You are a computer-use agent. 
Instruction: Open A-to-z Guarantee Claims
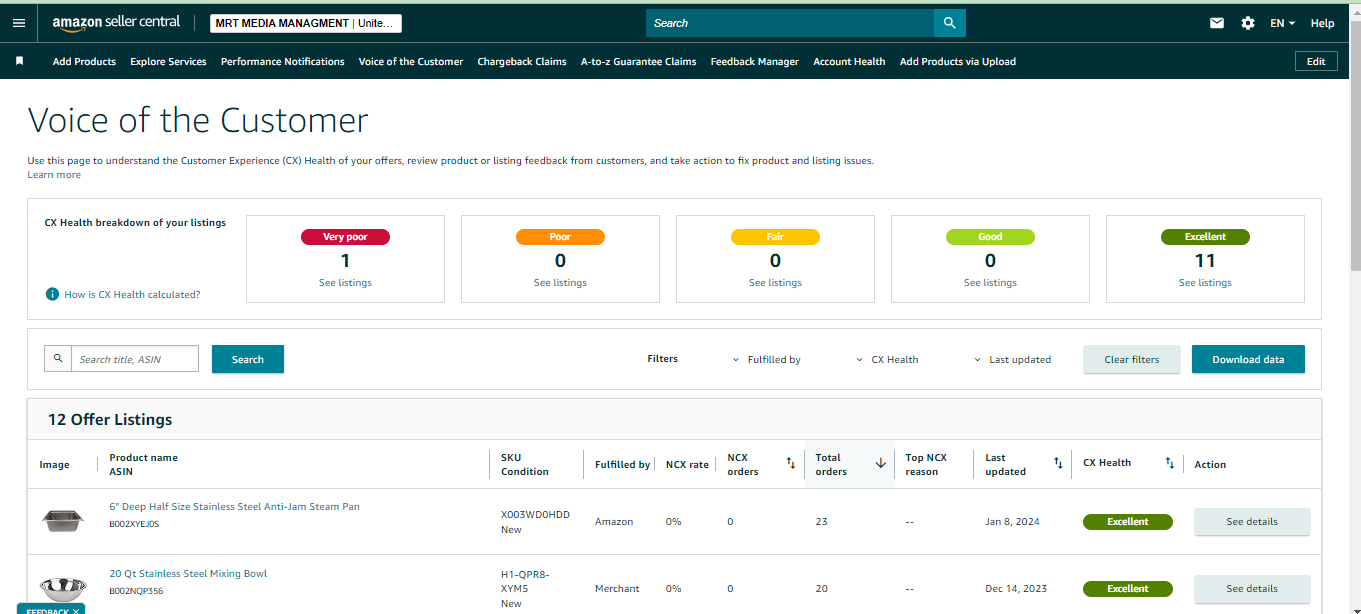click(x=638, y=61)
